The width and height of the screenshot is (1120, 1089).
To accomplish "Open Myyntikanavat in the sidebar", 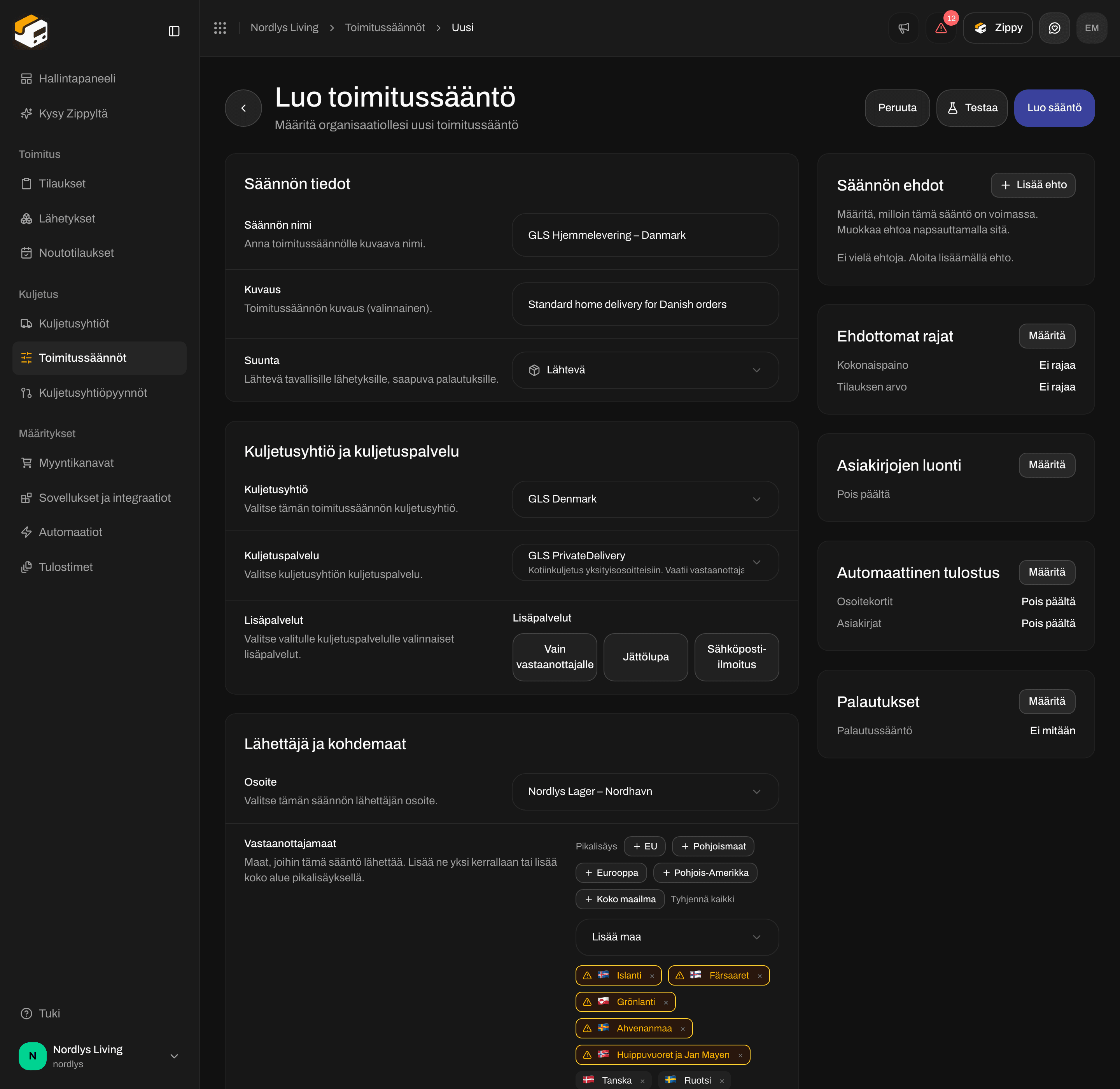I will (99, 463).
